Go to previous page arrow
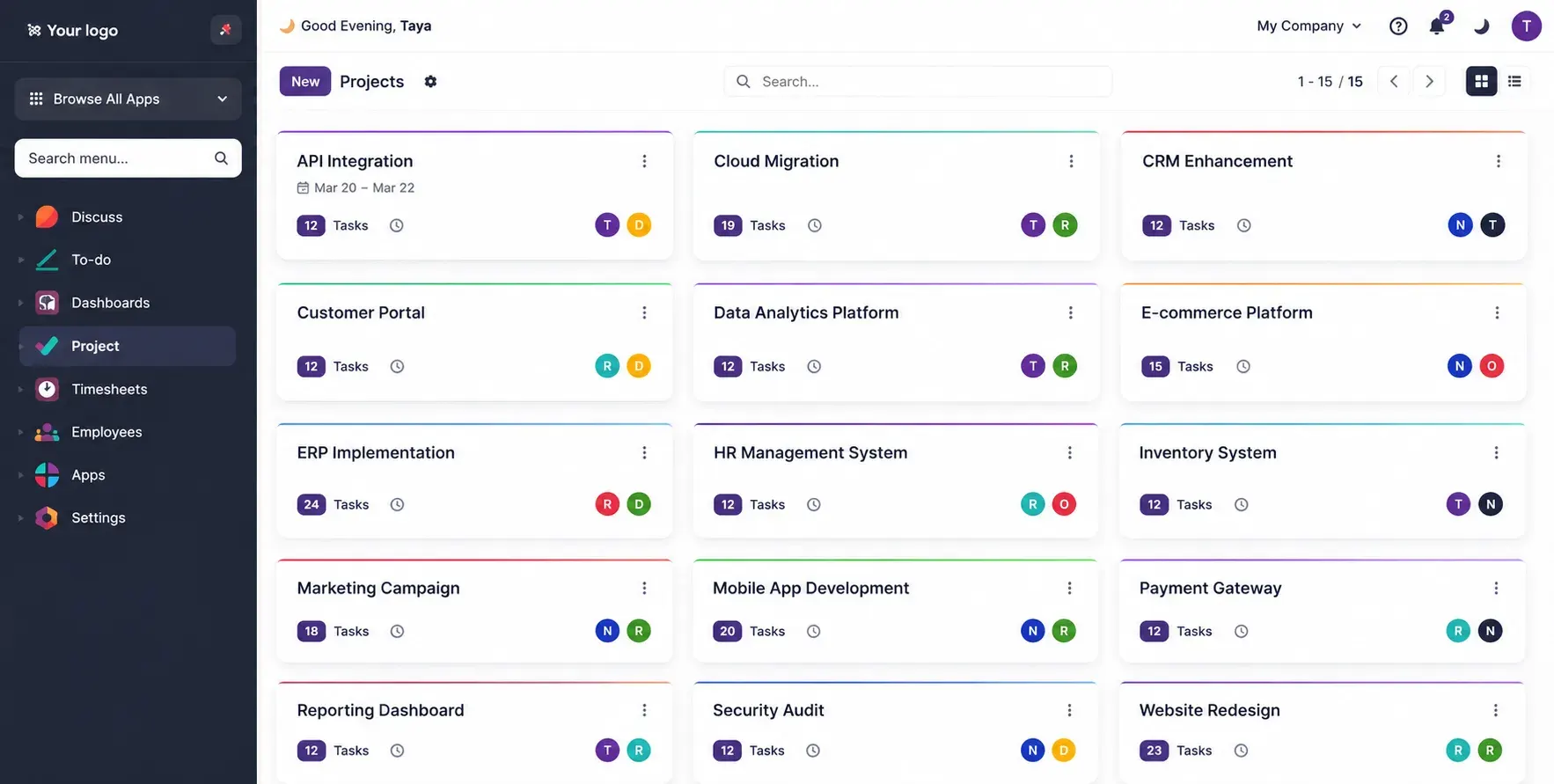 [x=1394, y=81]
